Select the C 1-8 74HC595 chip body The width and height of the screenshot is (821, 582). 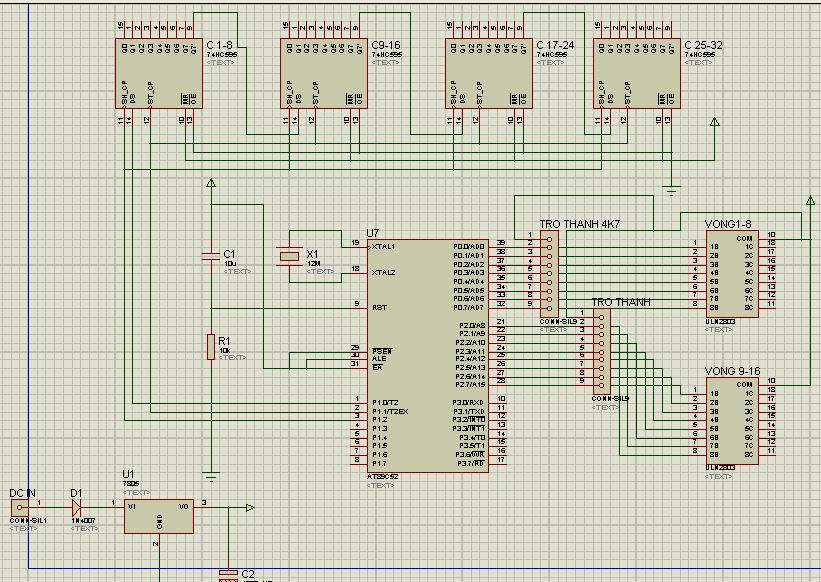pyautogui.click(x=159, y=73)
